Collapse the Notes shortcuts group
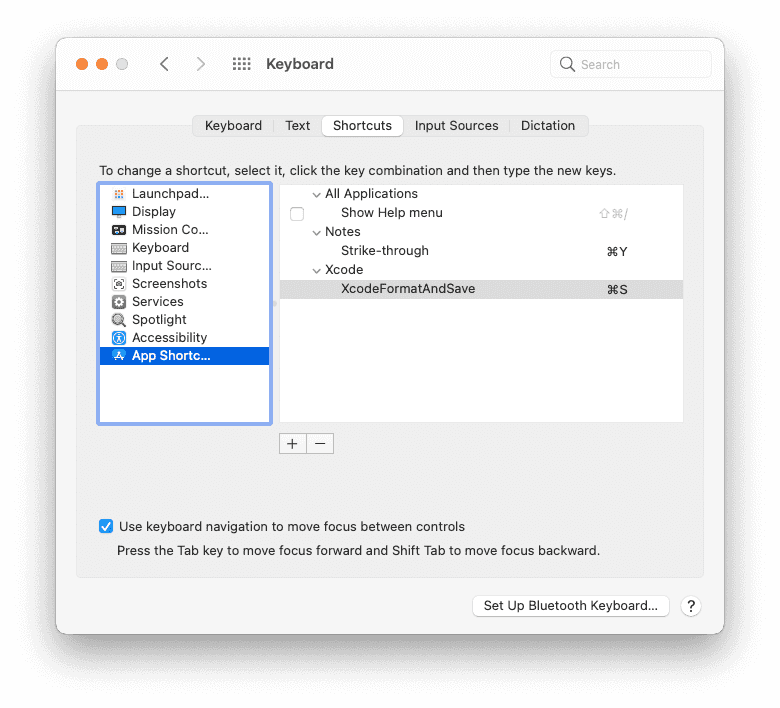The height and width of the screenshot is (708, 780). tap(316, 233)
